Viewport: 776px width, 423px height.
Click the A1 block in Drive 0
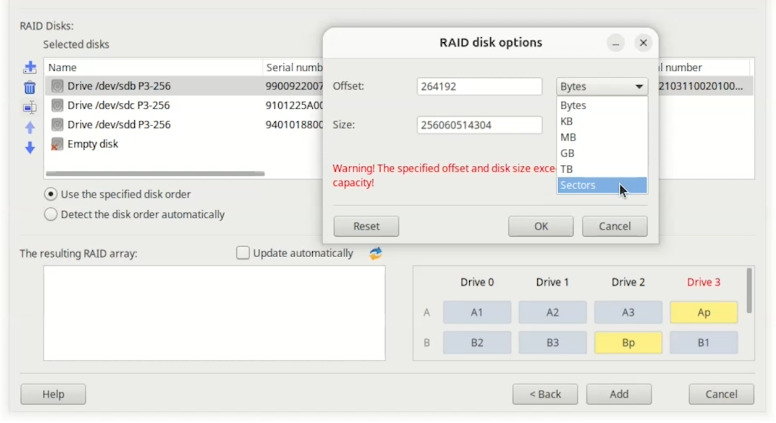pos(477,313)
